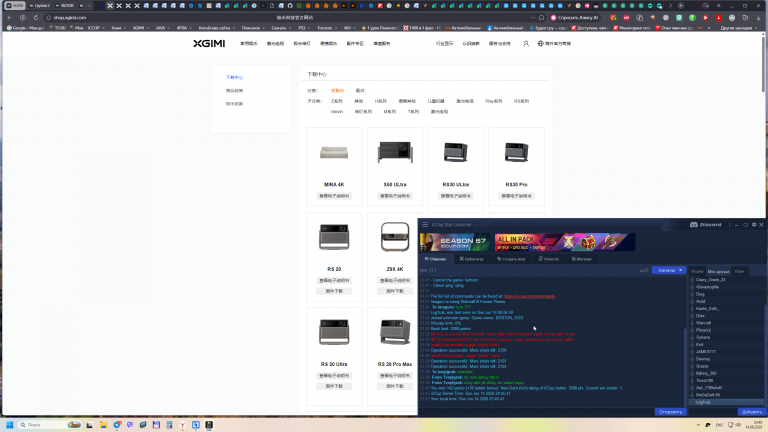768x432 pixels.
Task: Open the iCCup launcher hamburger menu
Action: (x=425, y=225)
